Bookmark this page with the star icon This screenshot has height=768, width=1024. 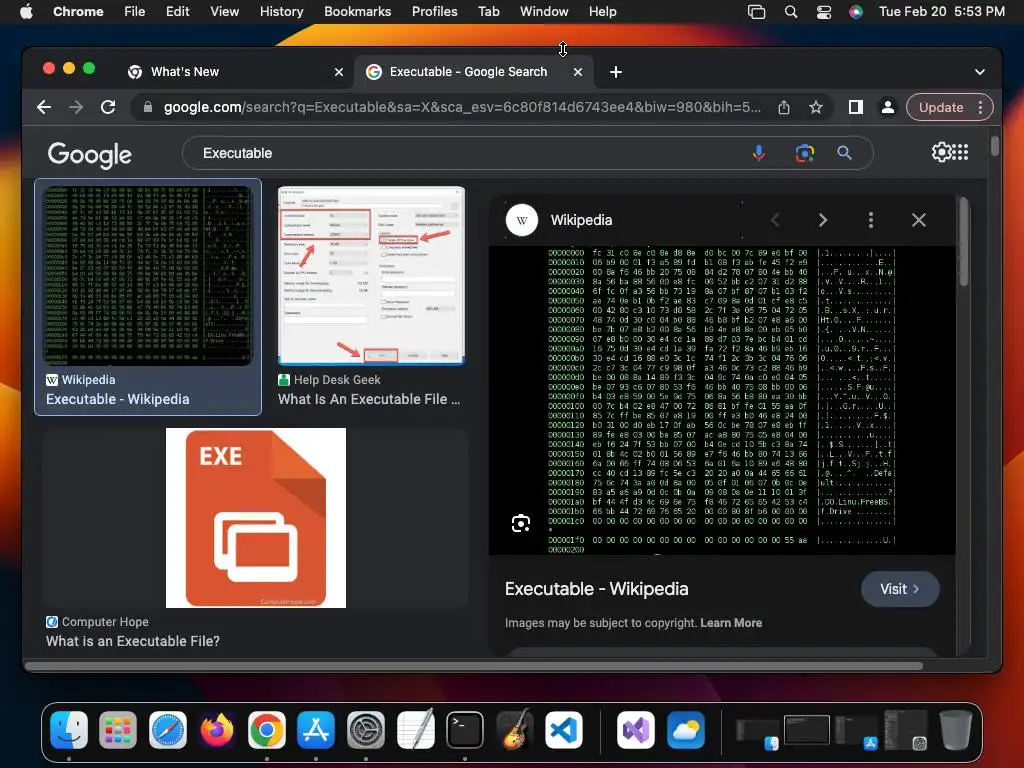click(x=816, y=107)
